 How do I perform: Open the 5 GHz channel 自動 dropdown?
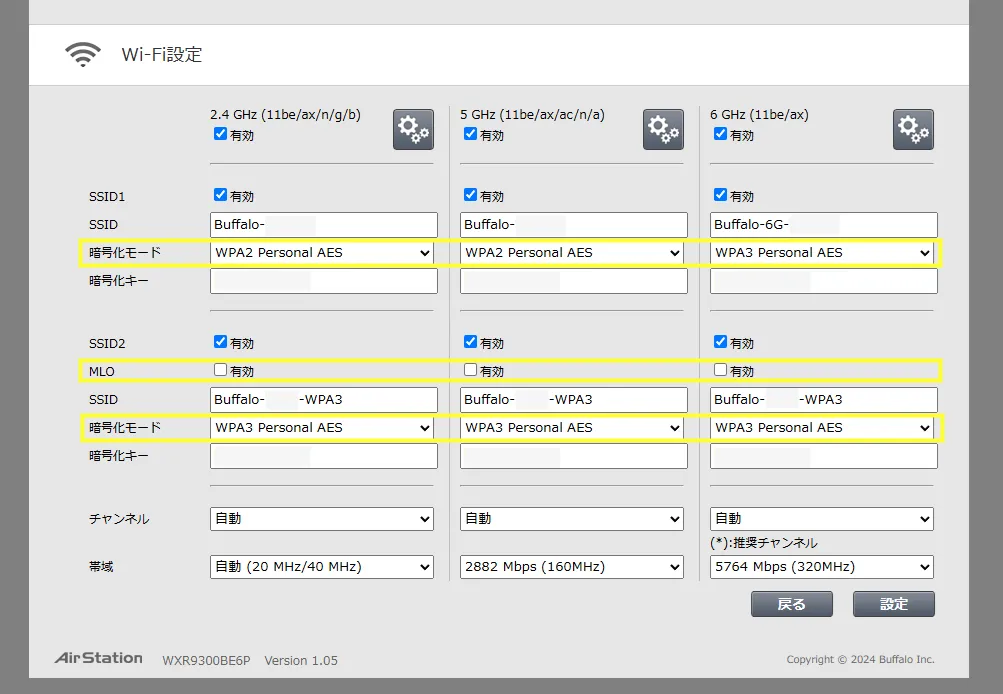(572, 519)
